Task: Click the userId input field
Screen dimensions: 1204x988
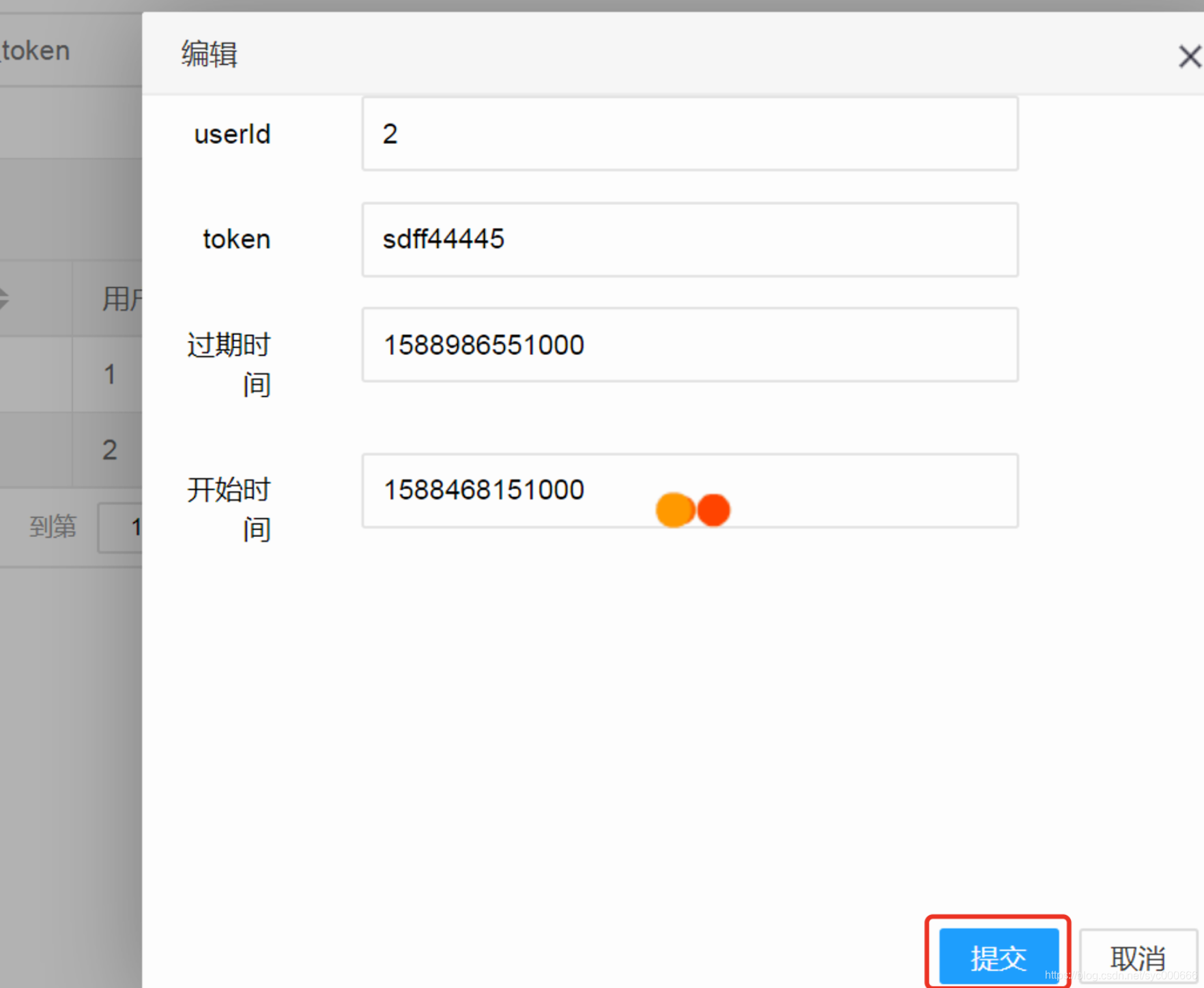Action: click(689, 133)
